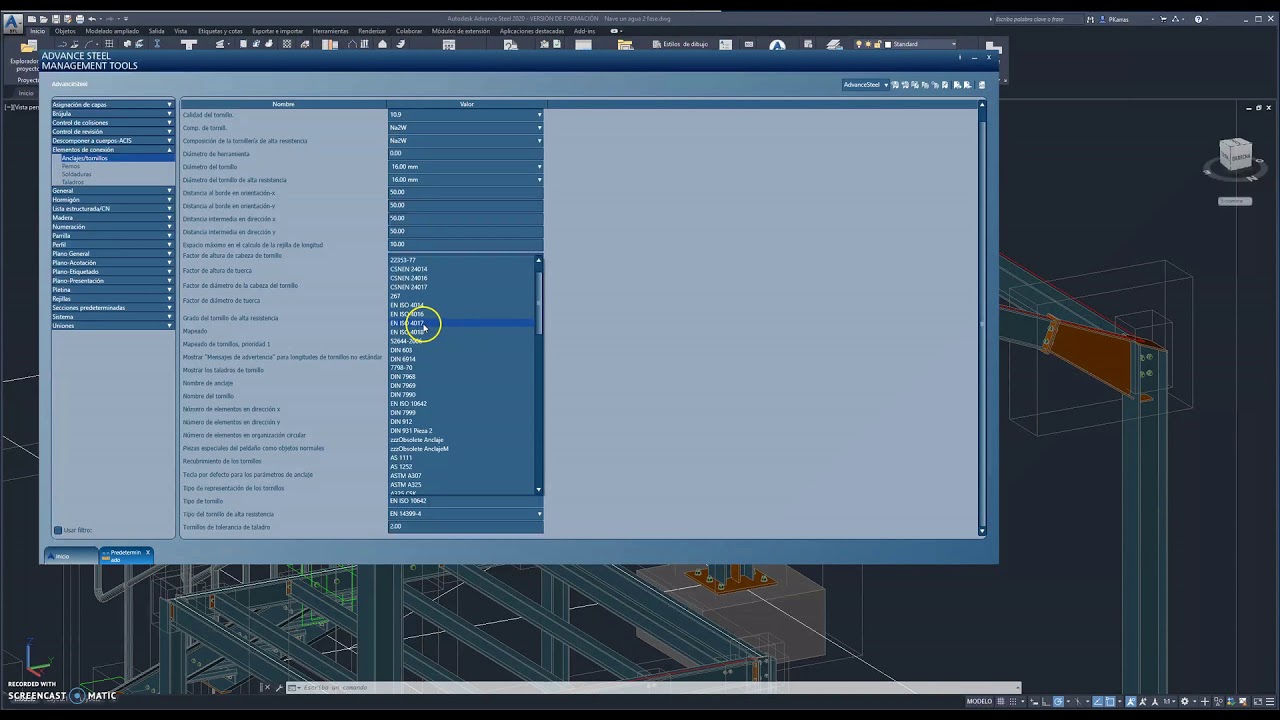Open the Open file icon in quick access toolbar
Image resolution: width=1280 pixels, height=720 pixels.
coord(43,19)
